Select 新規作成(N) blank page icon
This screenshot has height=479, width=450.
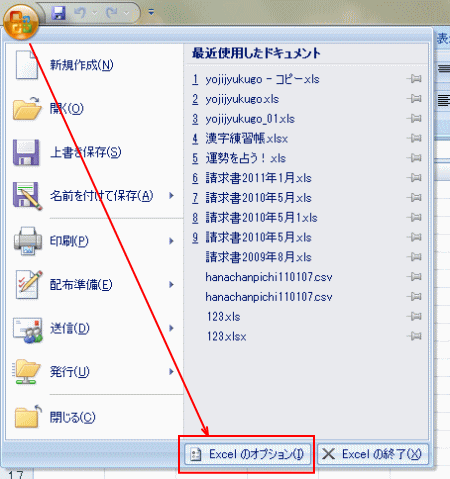pyautogui.click(x=27, y=65)
